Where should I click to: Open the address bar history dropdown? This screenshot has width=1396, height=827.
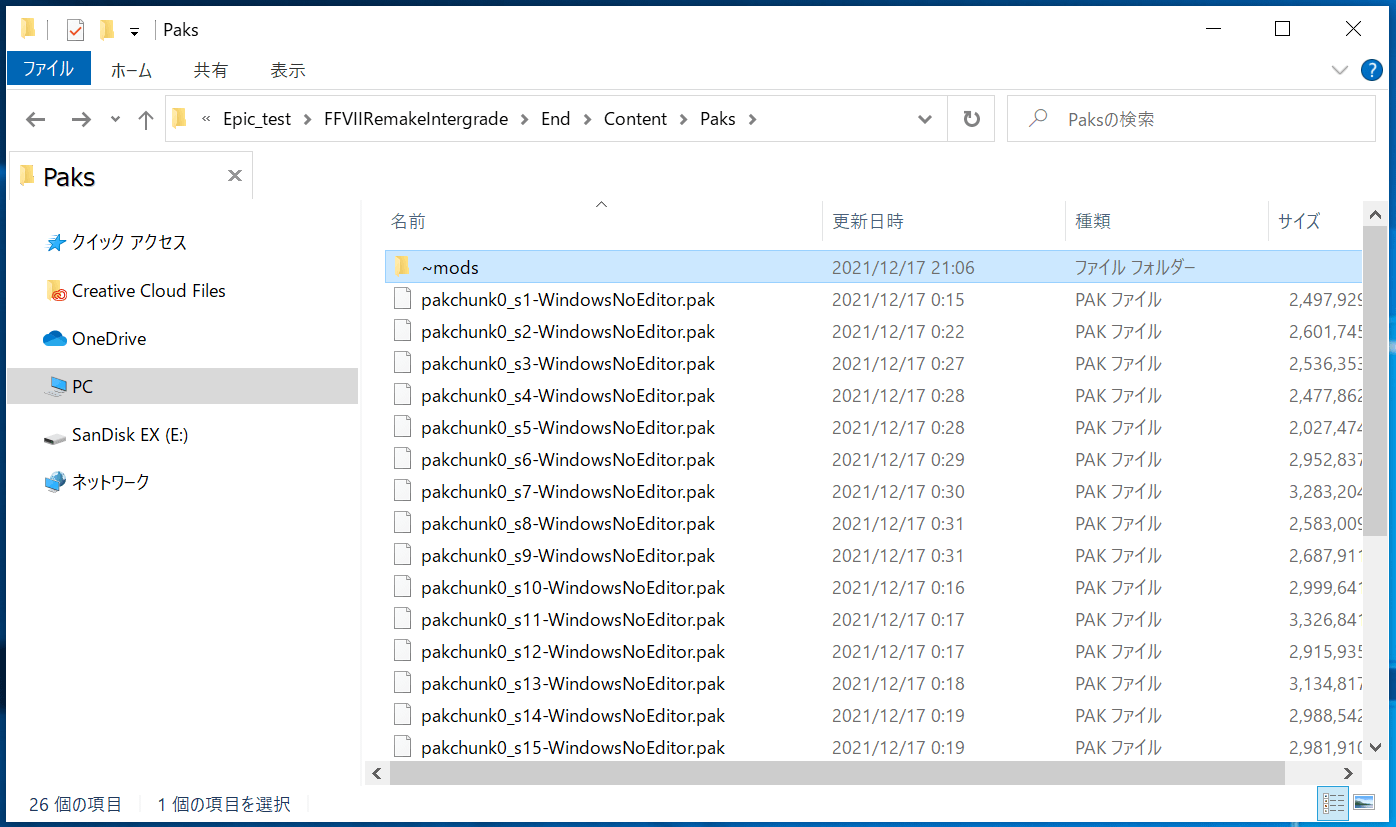[x=925, y=119]
